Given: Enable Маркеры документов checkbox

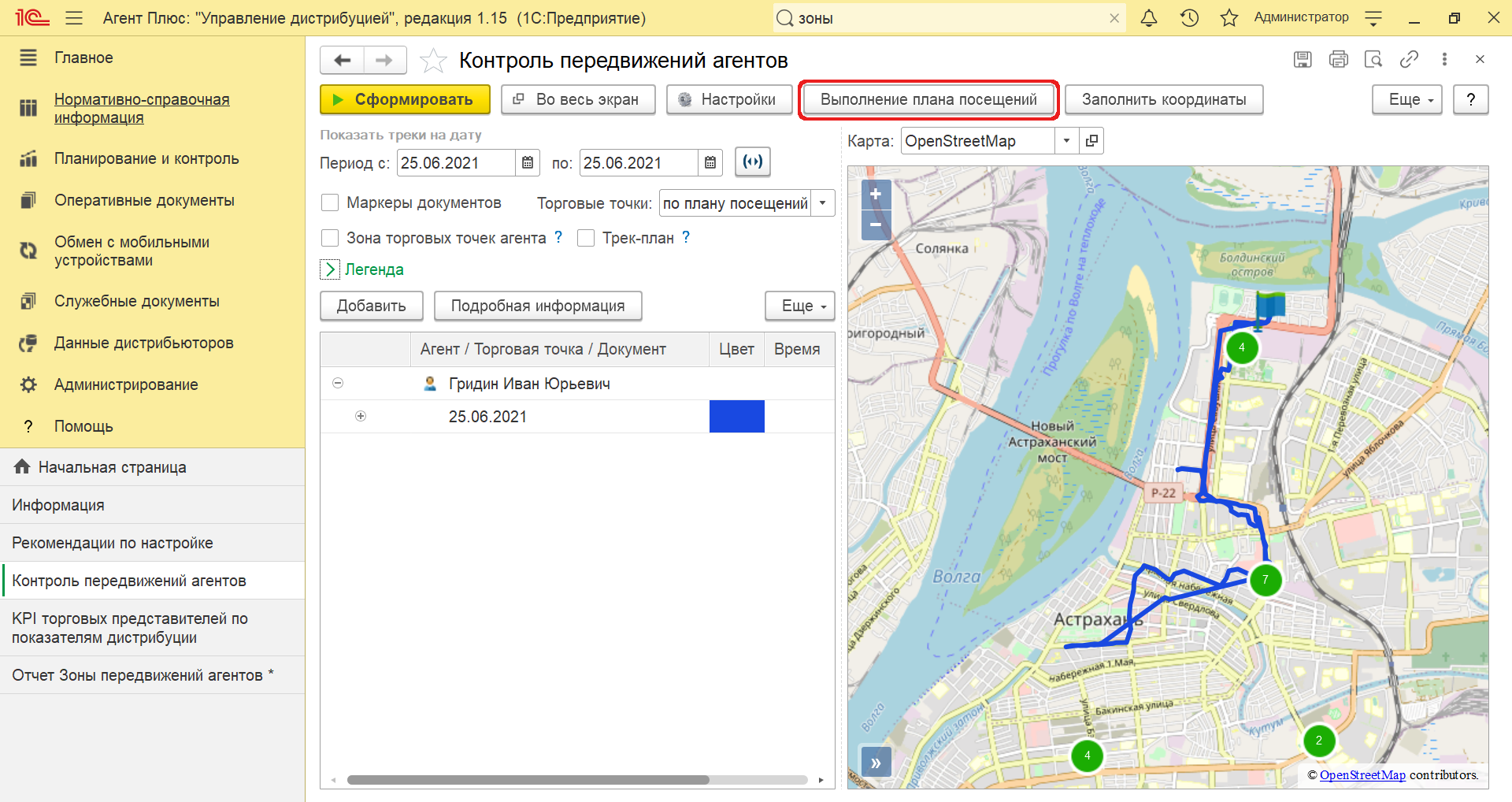Looking at the screenshot, I should click(x=330, y=203).
